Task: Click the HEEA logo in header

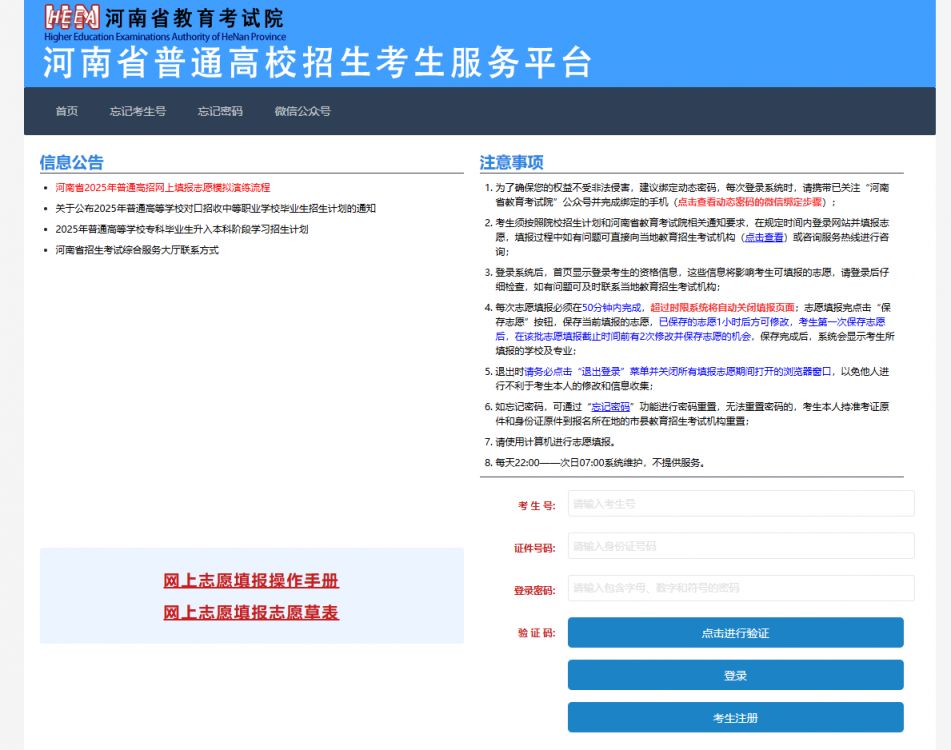Action: (72, 17)
